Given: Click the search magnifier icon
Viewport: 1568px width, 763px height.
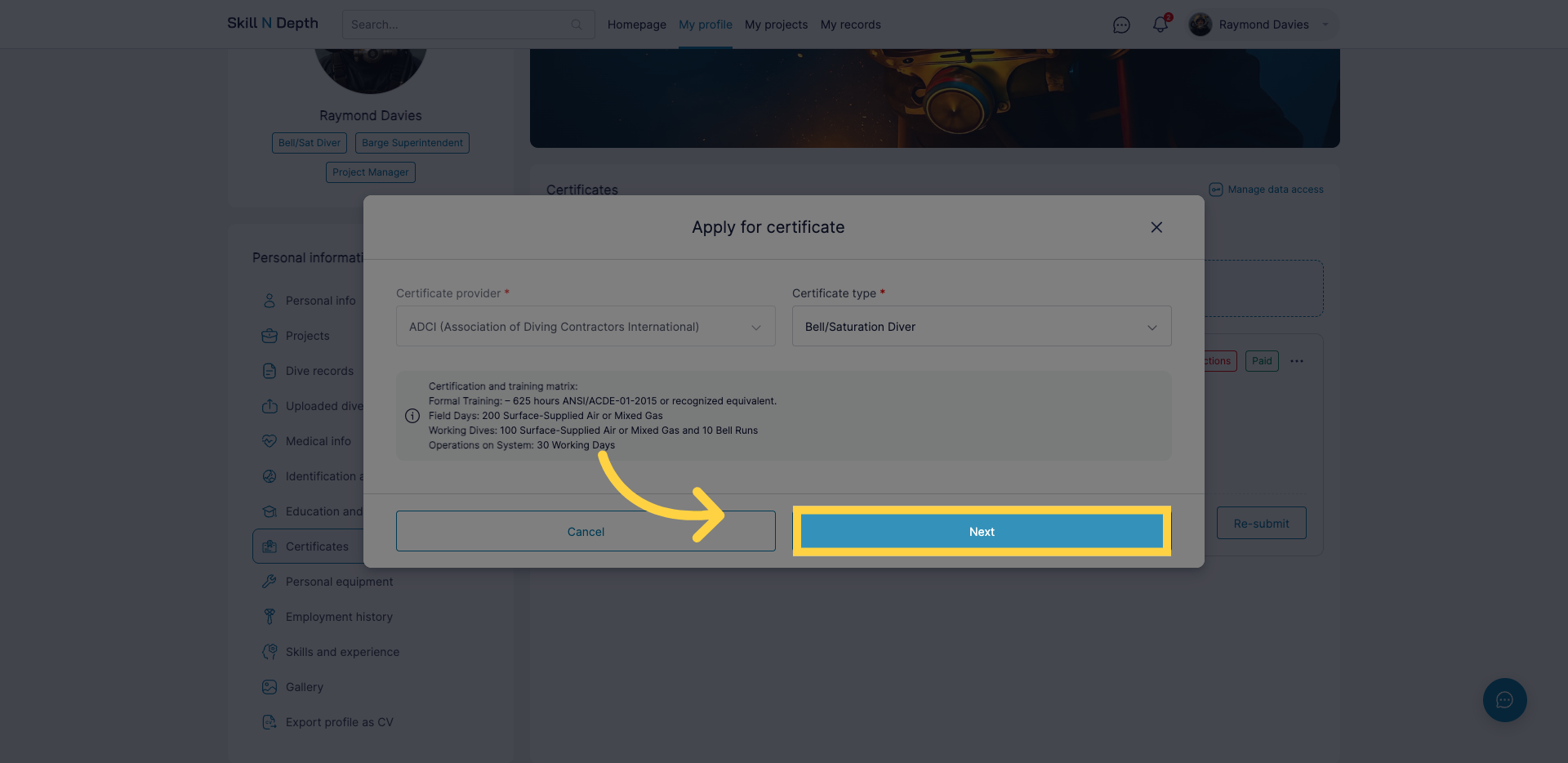Looking at the screenshot, I should pyautogui.click(x=577, y=25).
